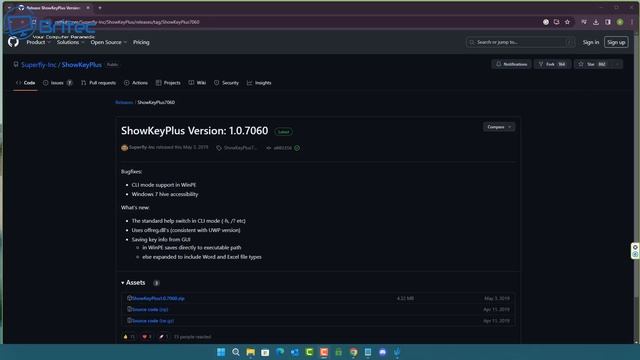The height and width of the screenshot is (360, 640).
Task: Open Microsoft Edge from taskbar
Action: [280, 352]
